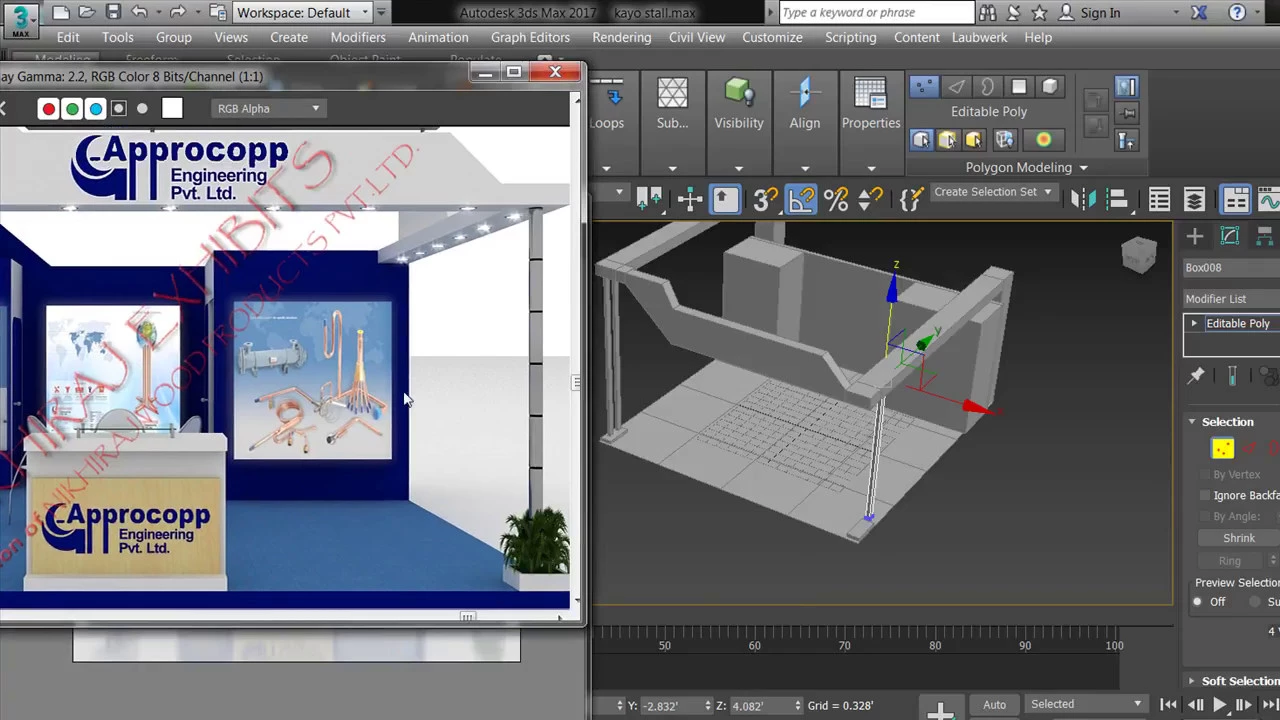Select Border sub-object mode in ribbon
This screenshot has height=720, width=1280.
pos(987,87)
